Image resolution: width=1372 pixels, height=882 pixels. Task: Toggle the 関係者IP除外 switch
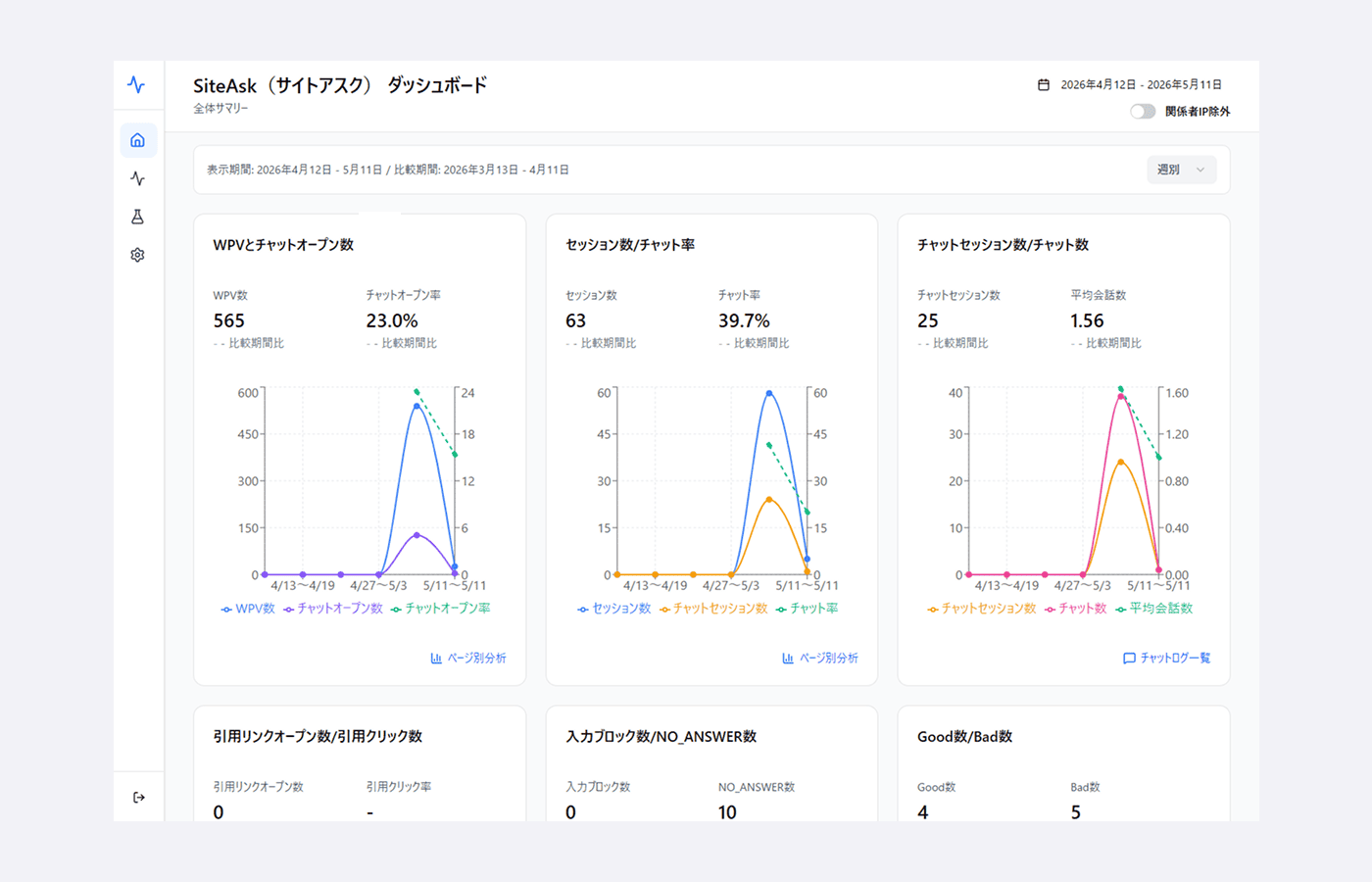(x=1142, y=112)
